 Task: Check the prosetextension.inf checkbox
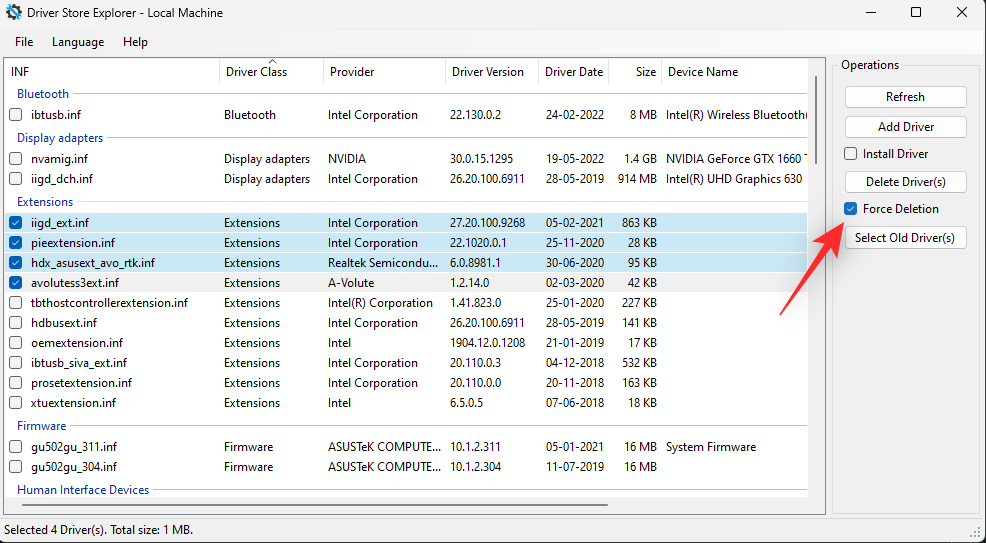16,383
